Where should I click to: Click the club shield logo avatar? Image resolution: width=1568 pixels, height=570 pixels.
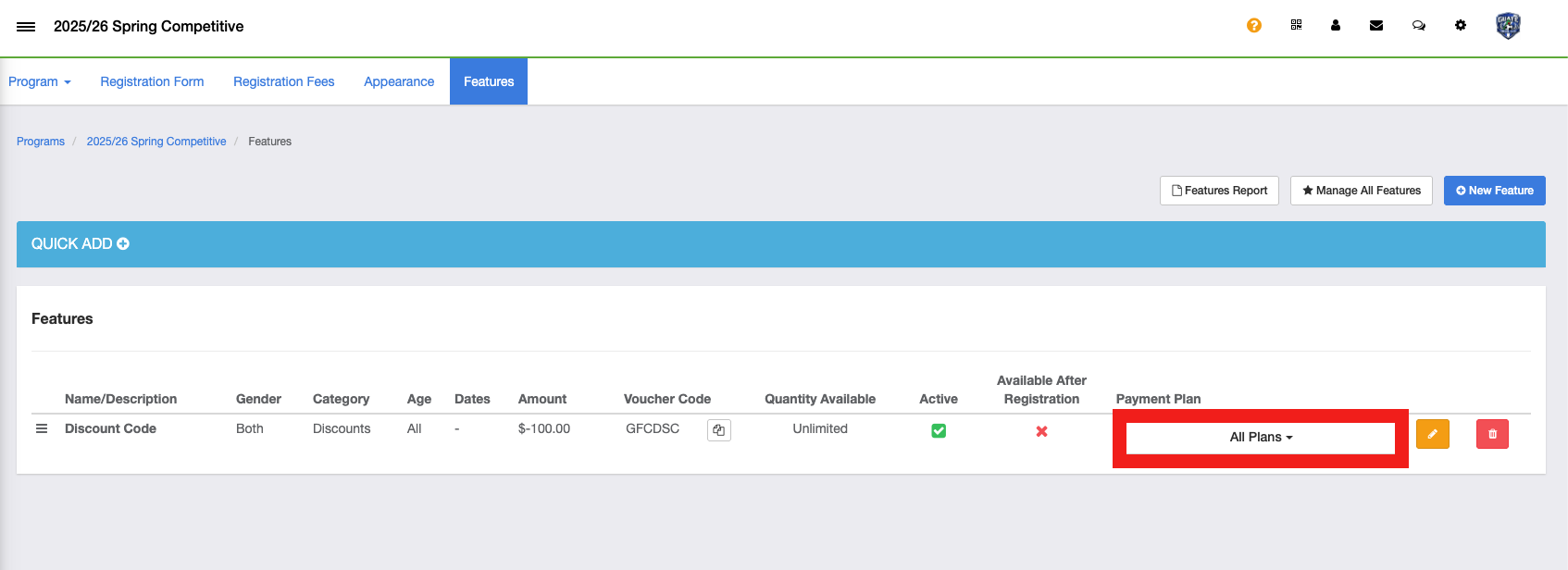pos(1508,26)
